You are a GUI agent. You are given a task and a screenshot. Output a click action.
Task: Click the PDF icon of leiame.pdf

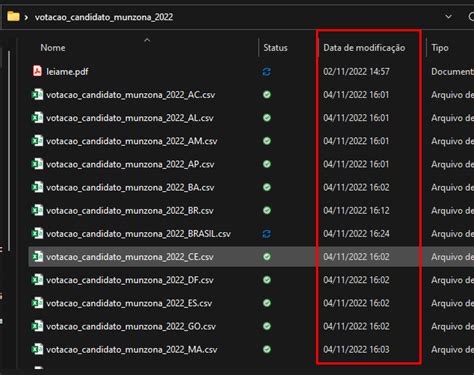click(37, 71)
